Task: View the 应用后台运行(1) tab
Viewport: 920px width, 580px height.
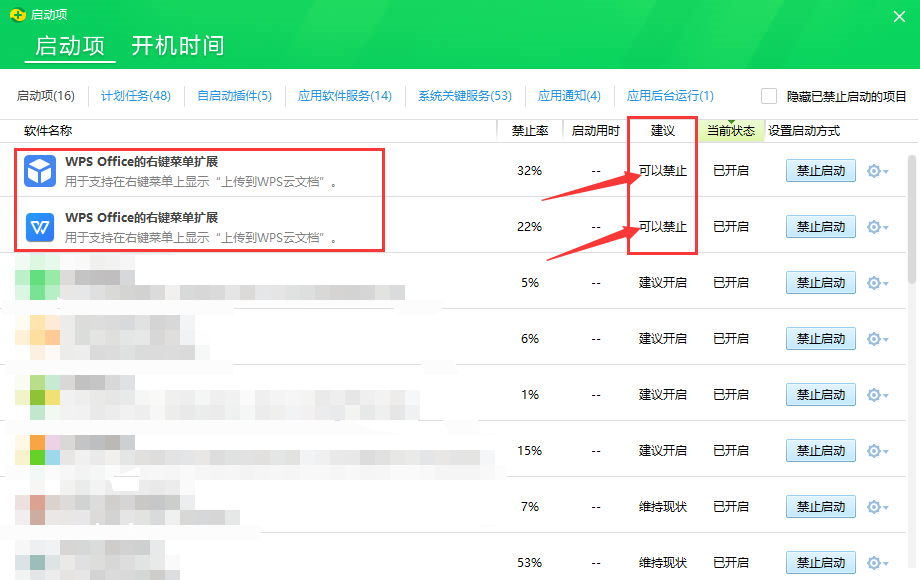Action: [670, 96]
